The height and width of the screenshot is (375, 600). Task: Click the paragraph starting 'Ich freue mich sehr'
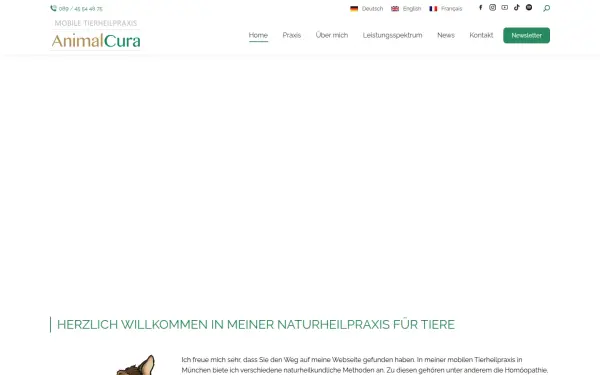pos(365,365)
